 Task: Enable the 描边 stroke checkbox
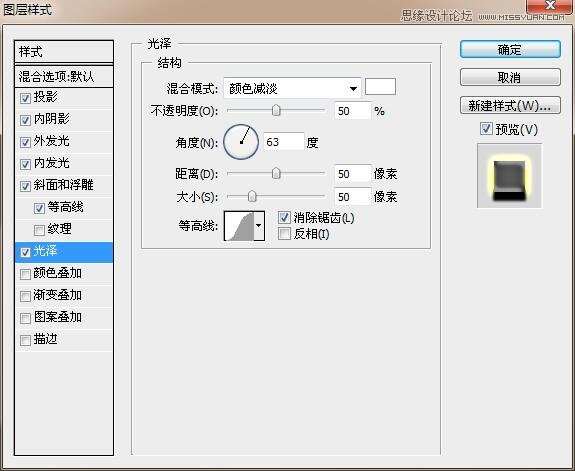(x=25, y=340)
